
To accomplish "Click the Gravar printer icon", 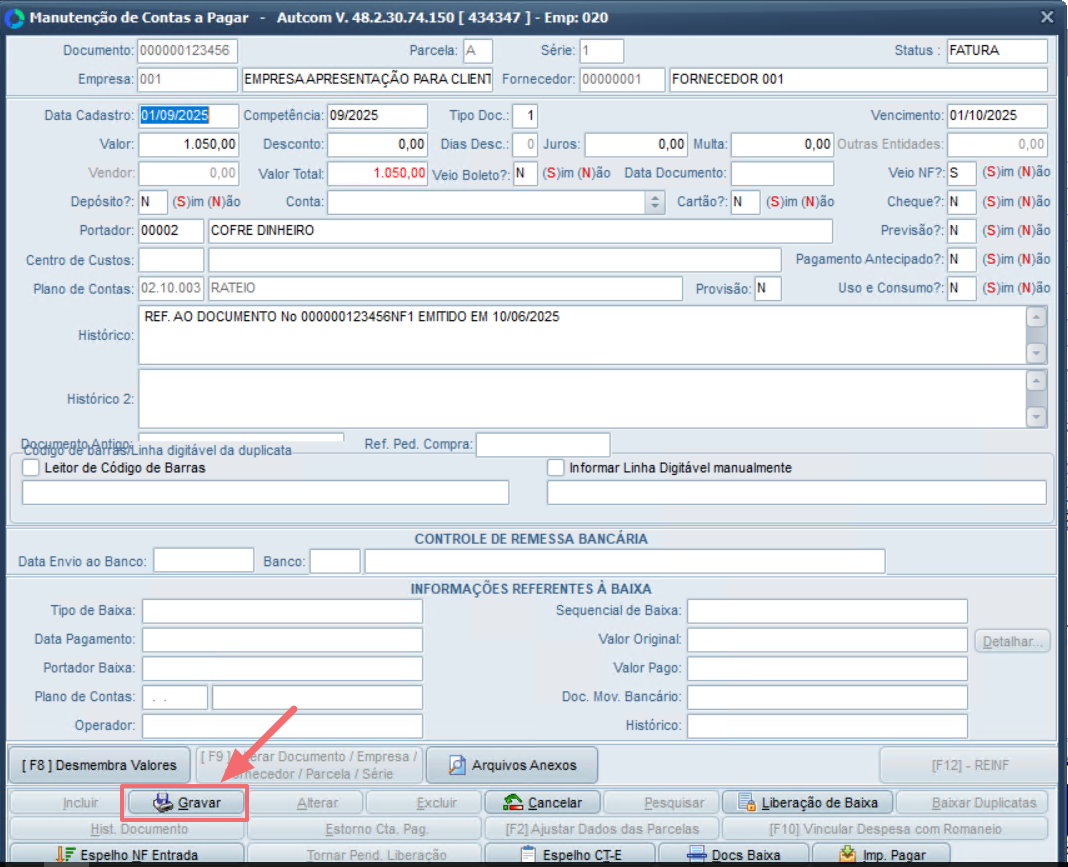I will (x=162, y=802).
